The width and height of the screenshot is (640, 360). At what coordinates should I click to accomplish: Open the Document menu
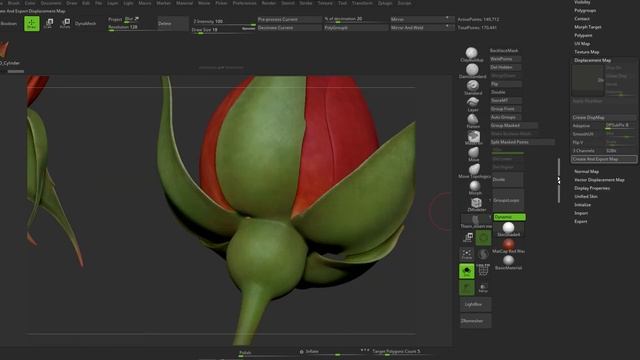pos(51,3)
